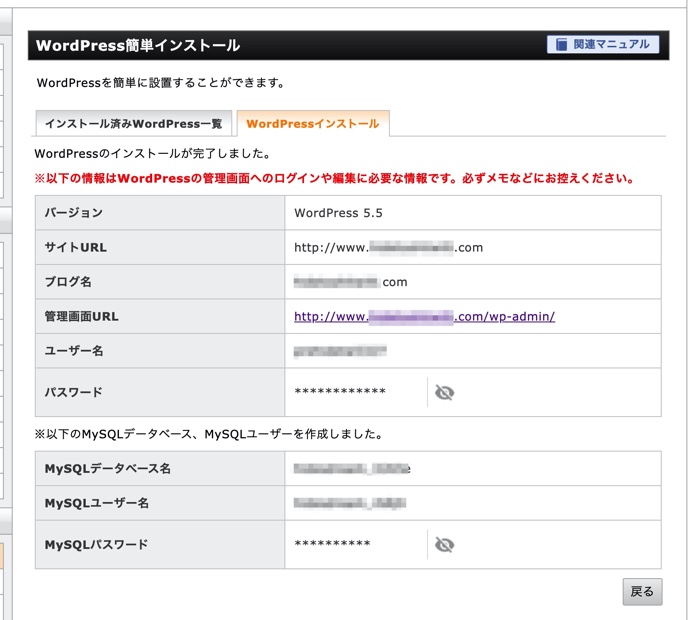Click the WordPressを簡単に設置 description text
Screen dimensions: 700x620
(x=161, y=83)
